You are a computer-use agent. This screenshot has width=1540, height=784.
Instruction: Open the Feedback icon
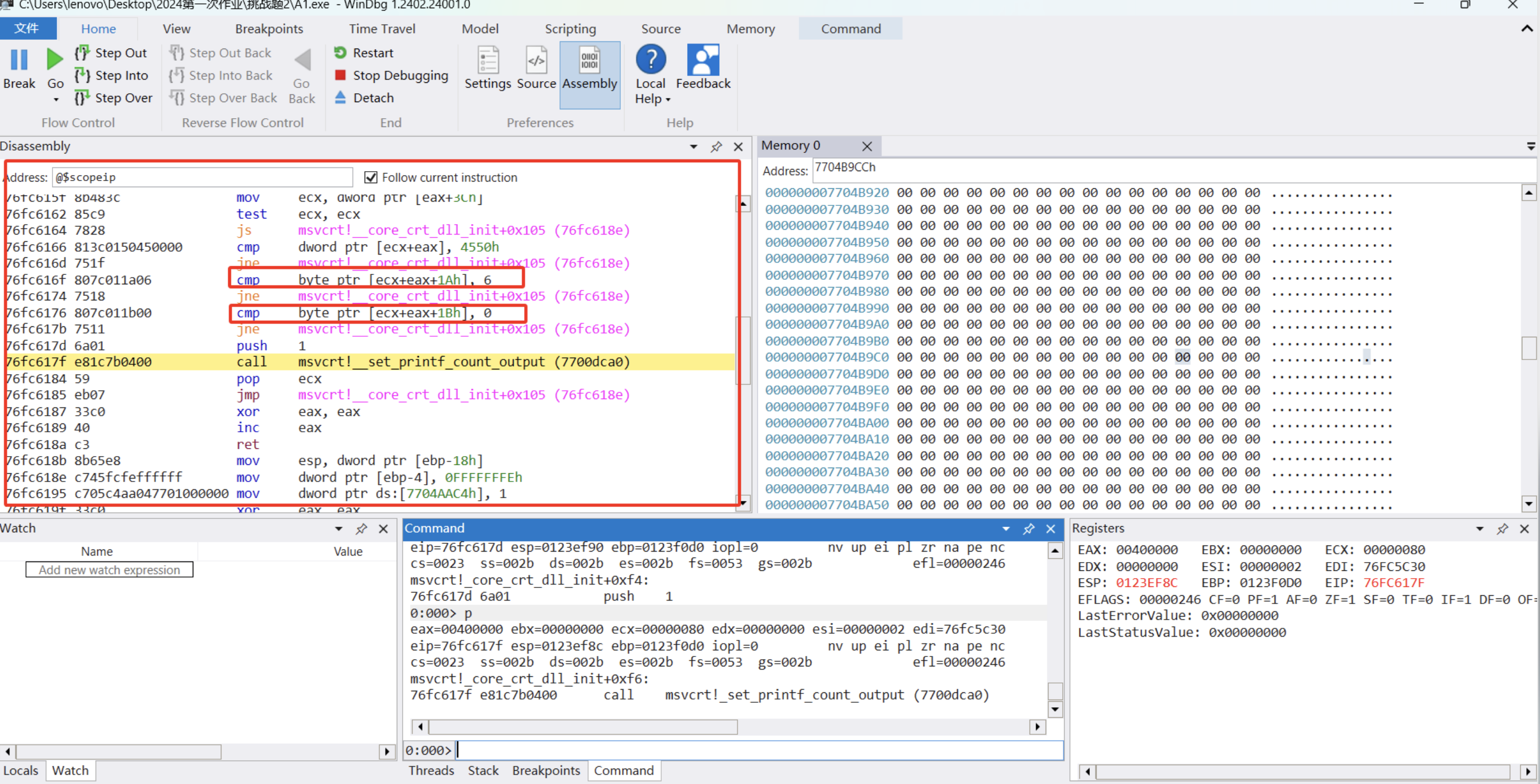coord(703,60)
